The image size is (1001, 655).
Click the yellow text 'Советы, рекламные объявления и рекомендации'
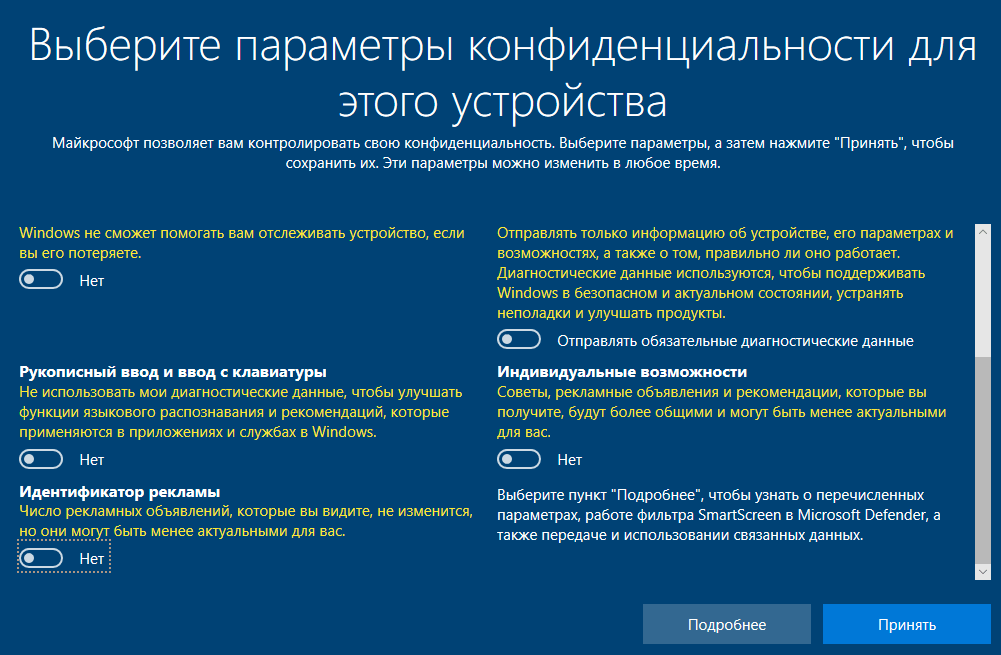click(x=721, y=412)
